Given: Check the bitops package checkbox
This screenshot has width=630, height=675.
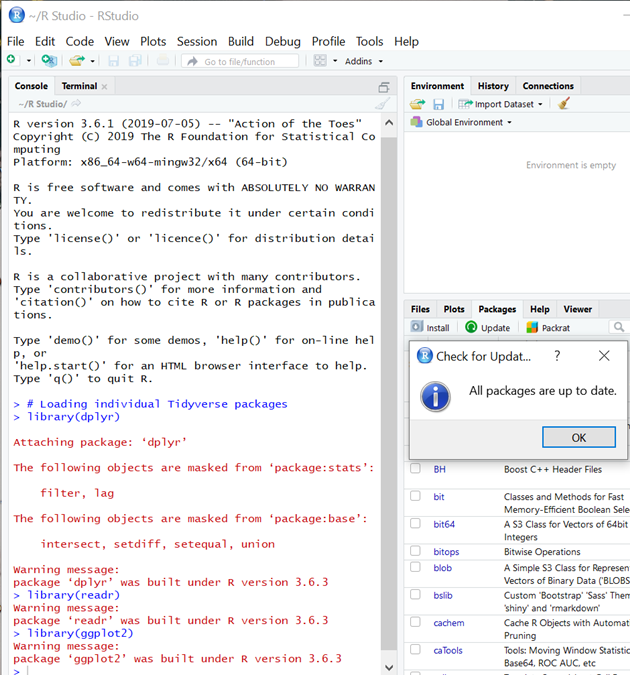Looking at the screenshot, I should click(415, 551).
